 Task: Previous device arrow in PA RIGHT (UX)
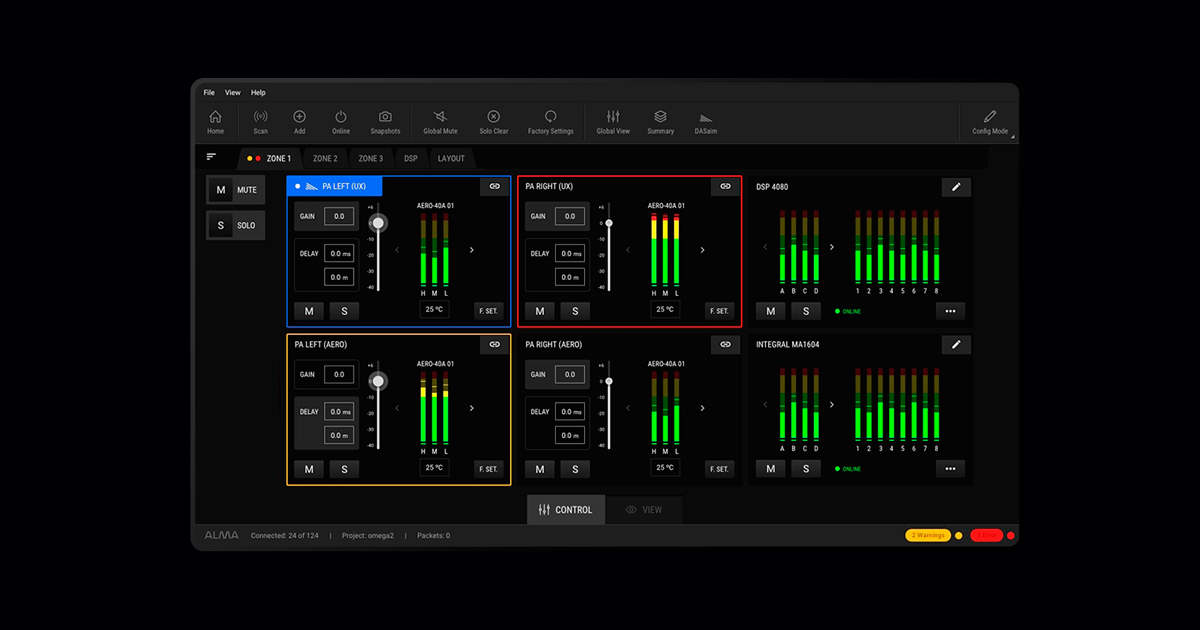pos(628,250)
